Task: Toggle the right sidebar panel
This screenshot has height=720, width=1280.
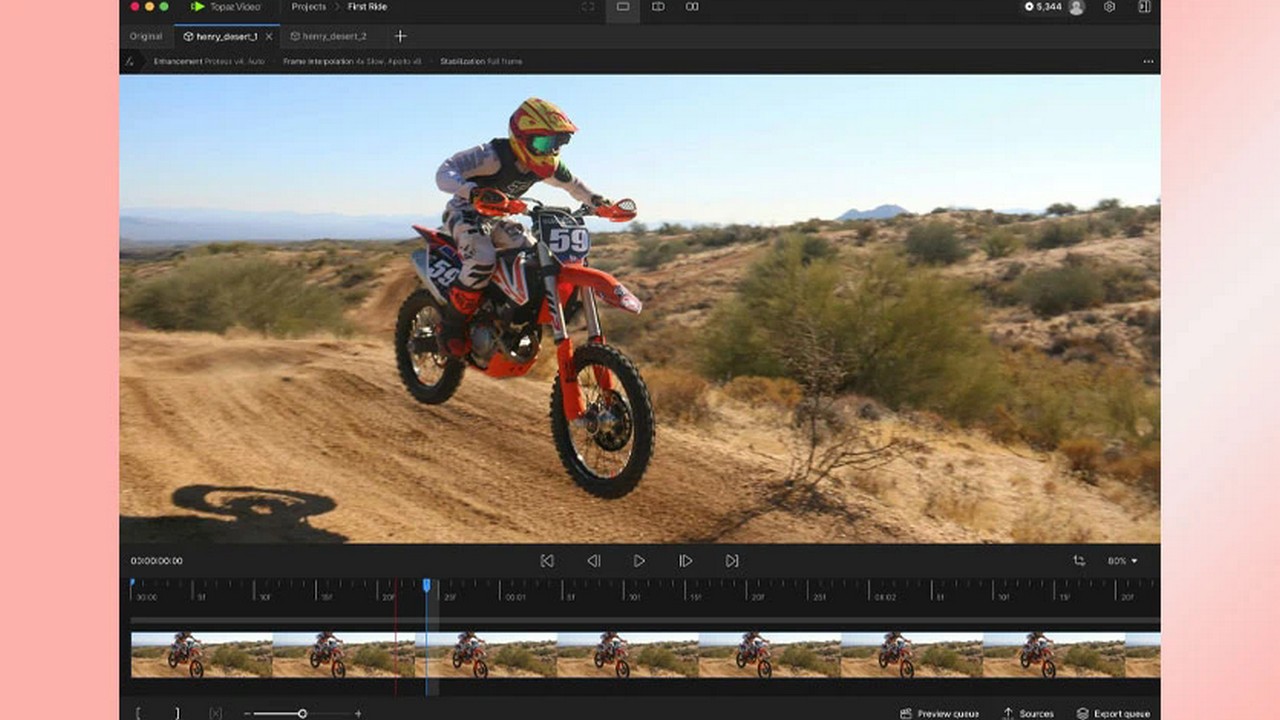Action: [x=1144, y=7]
